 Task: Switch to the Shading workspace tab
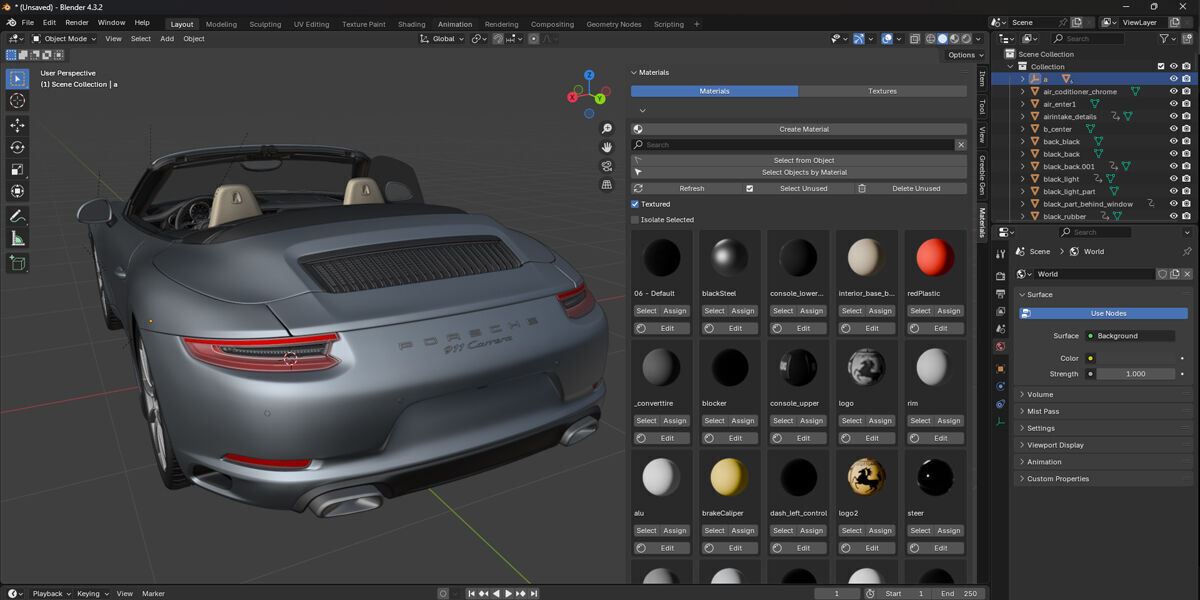tap(411, 24)
